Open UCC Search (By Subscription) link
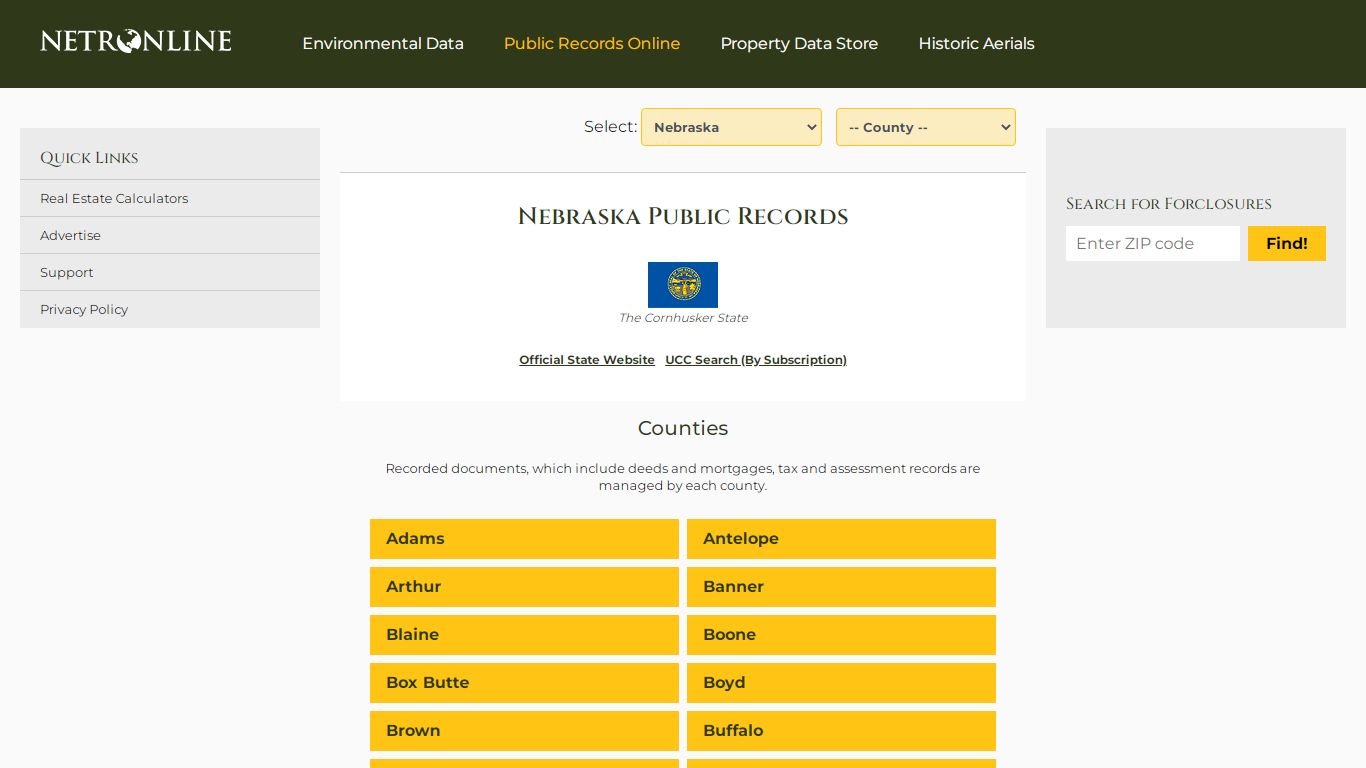 click(756, 360)
